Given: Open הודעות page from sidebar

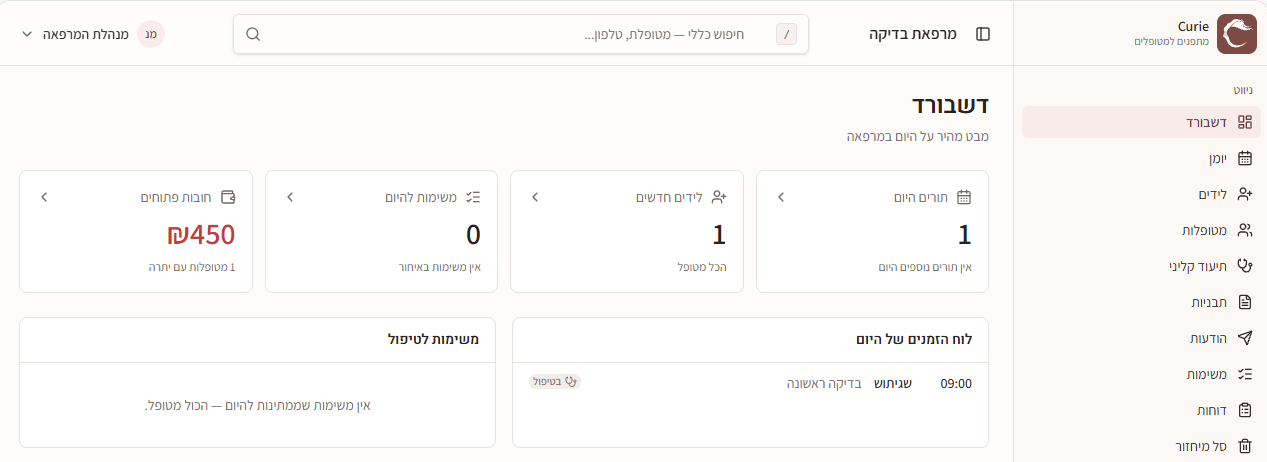Looking at the screenshot, I should (1141, 338).
